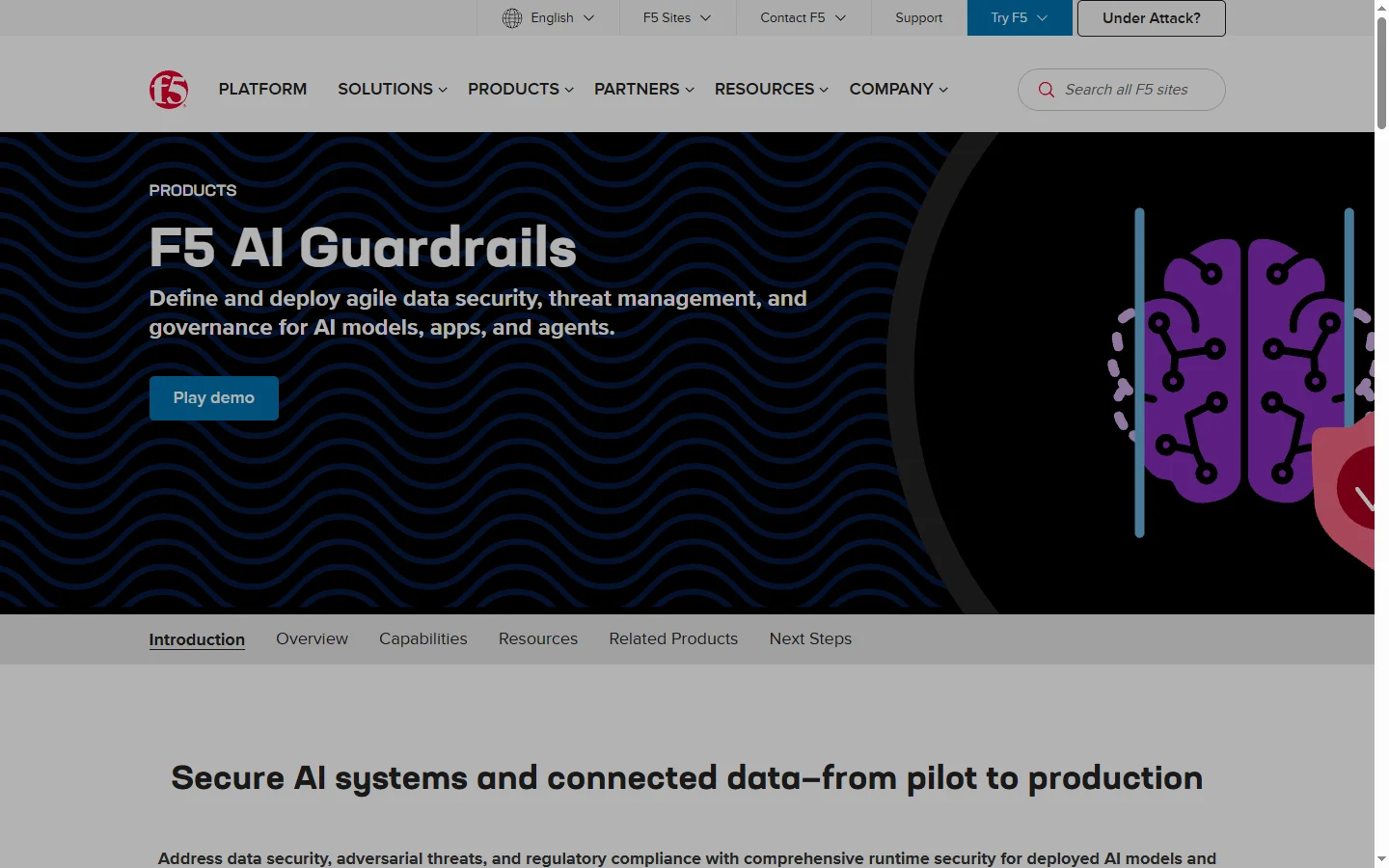
Task: Expand the Products menu chevron
Action: (x=569, y=90)
